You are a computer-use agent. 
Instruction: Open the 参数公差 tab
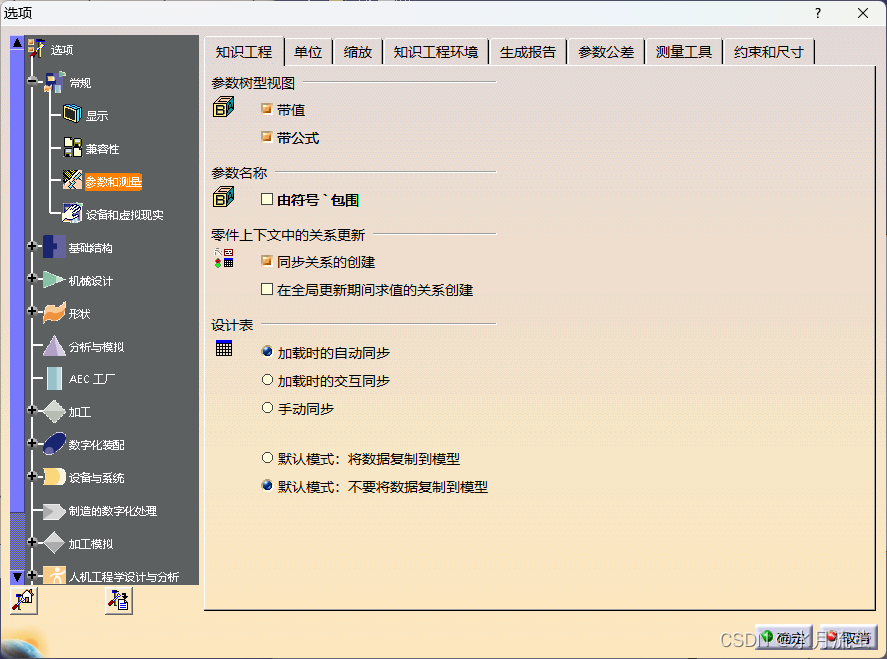pyautogui.click(x=606, y=52)
